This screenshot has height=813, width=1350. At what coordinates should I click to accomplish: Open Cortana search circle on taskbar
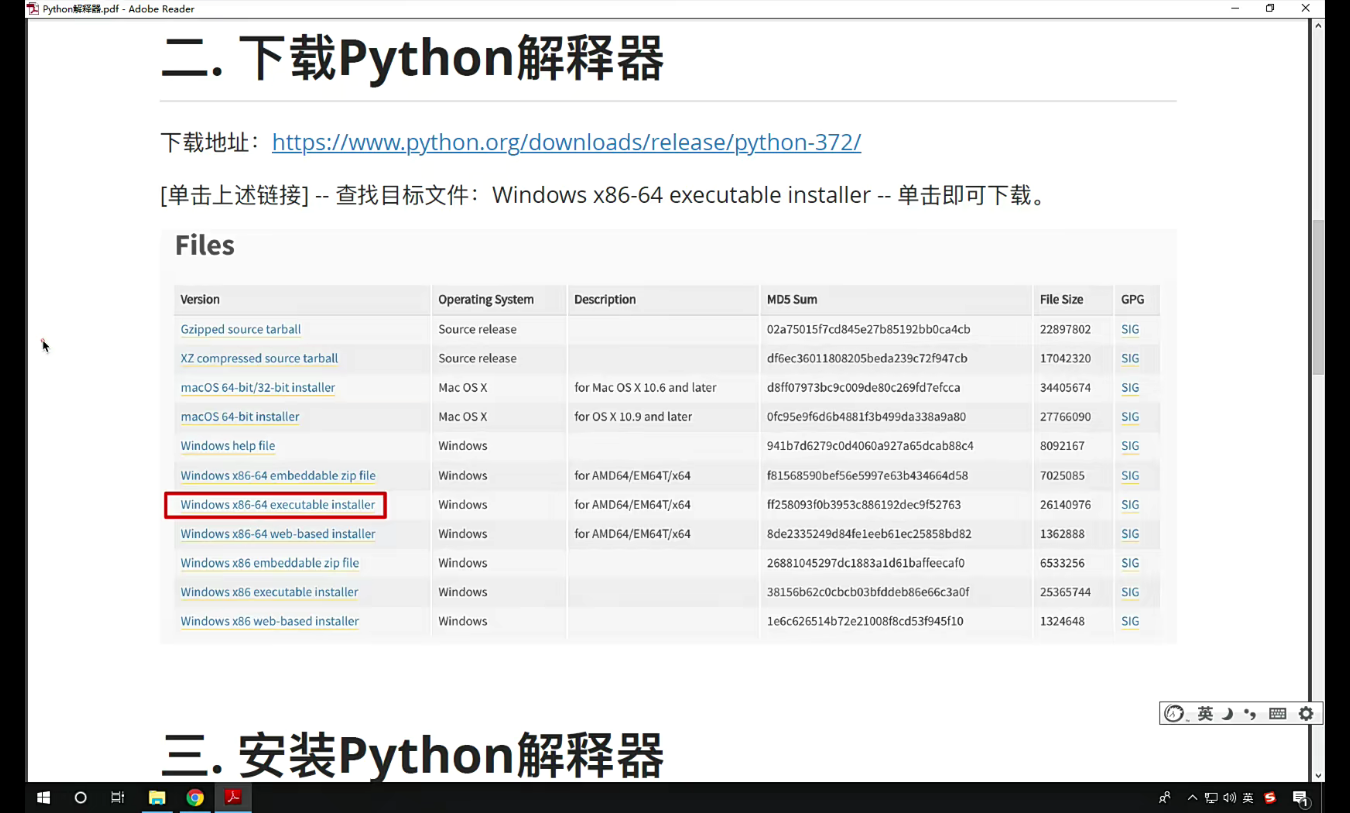tap(81, 797)
